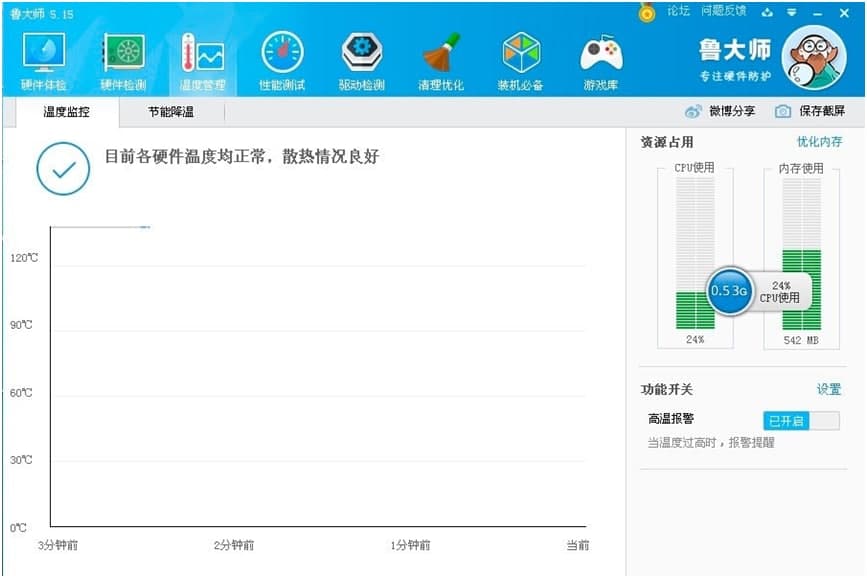
Task: Minimize the 鲁大师 window
Action: (818, 13)
